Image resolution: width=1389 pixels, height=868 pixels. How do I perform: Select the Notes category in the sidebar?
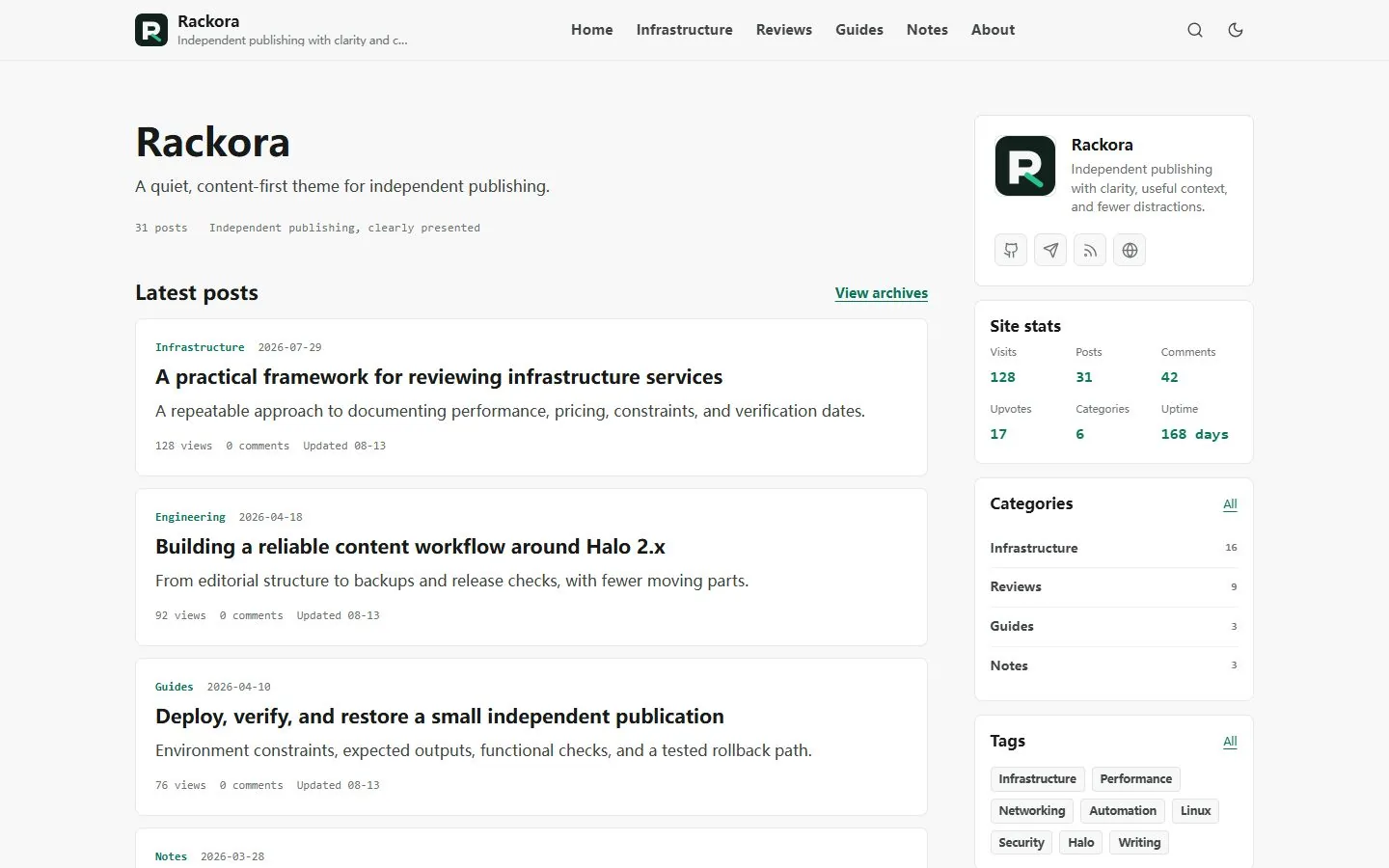tap(1114, 665)
